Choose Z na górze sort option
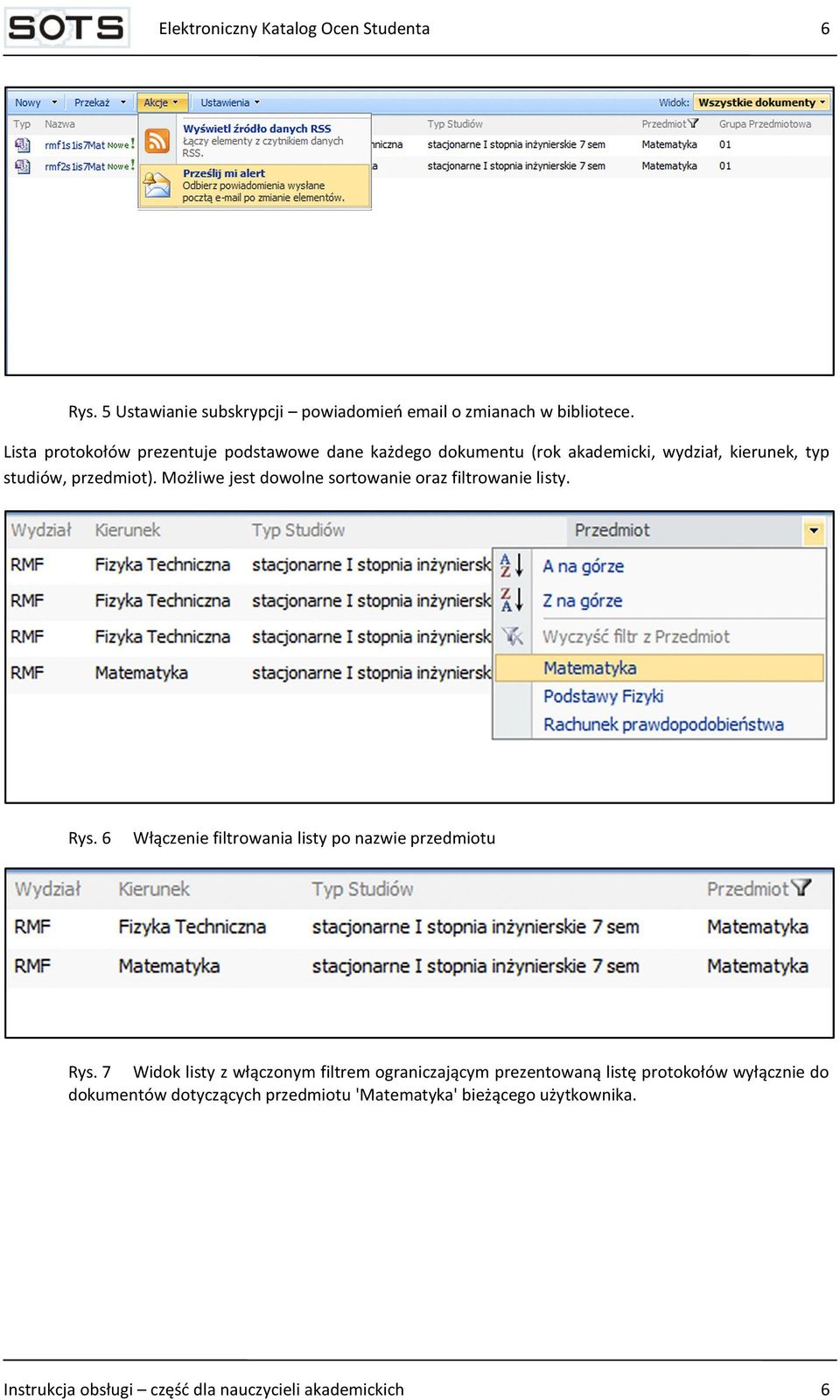 click(x=583, y=601)
